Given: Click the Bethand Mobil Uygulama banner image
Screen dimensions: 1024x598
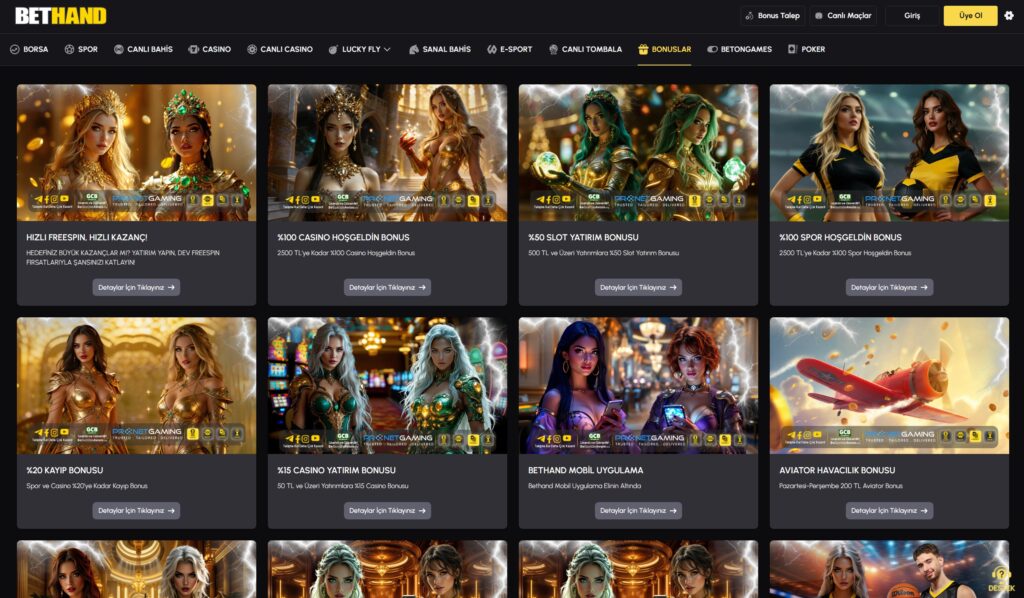Looking at the screenshot, I should (638, 385).
